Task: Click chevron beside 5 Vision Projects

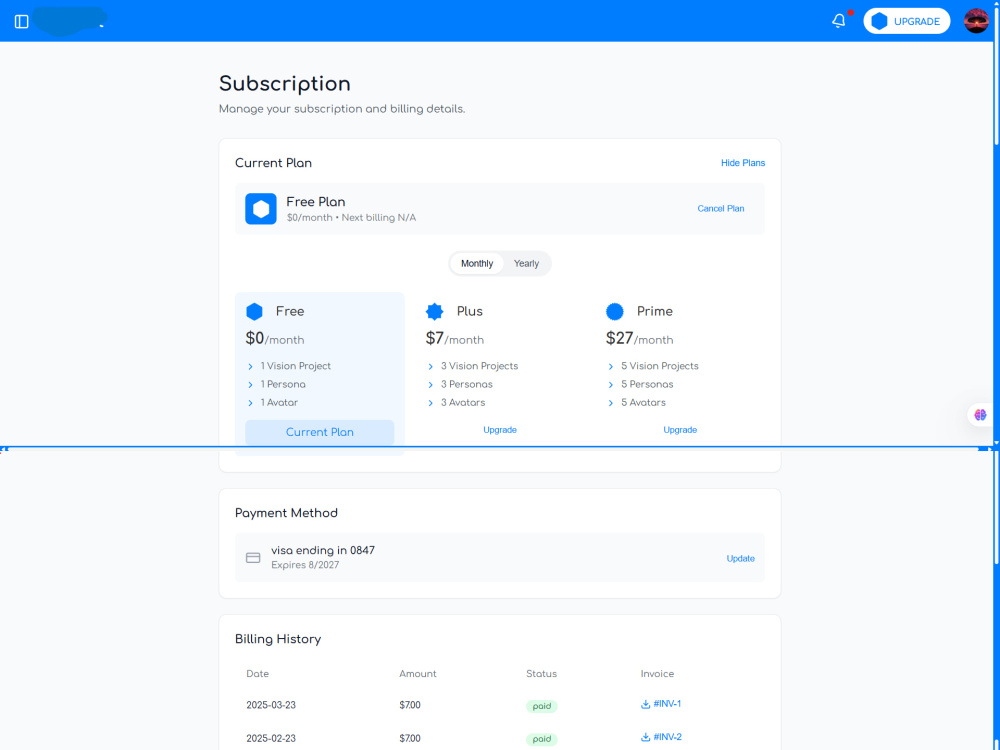Action: (611, 367)
